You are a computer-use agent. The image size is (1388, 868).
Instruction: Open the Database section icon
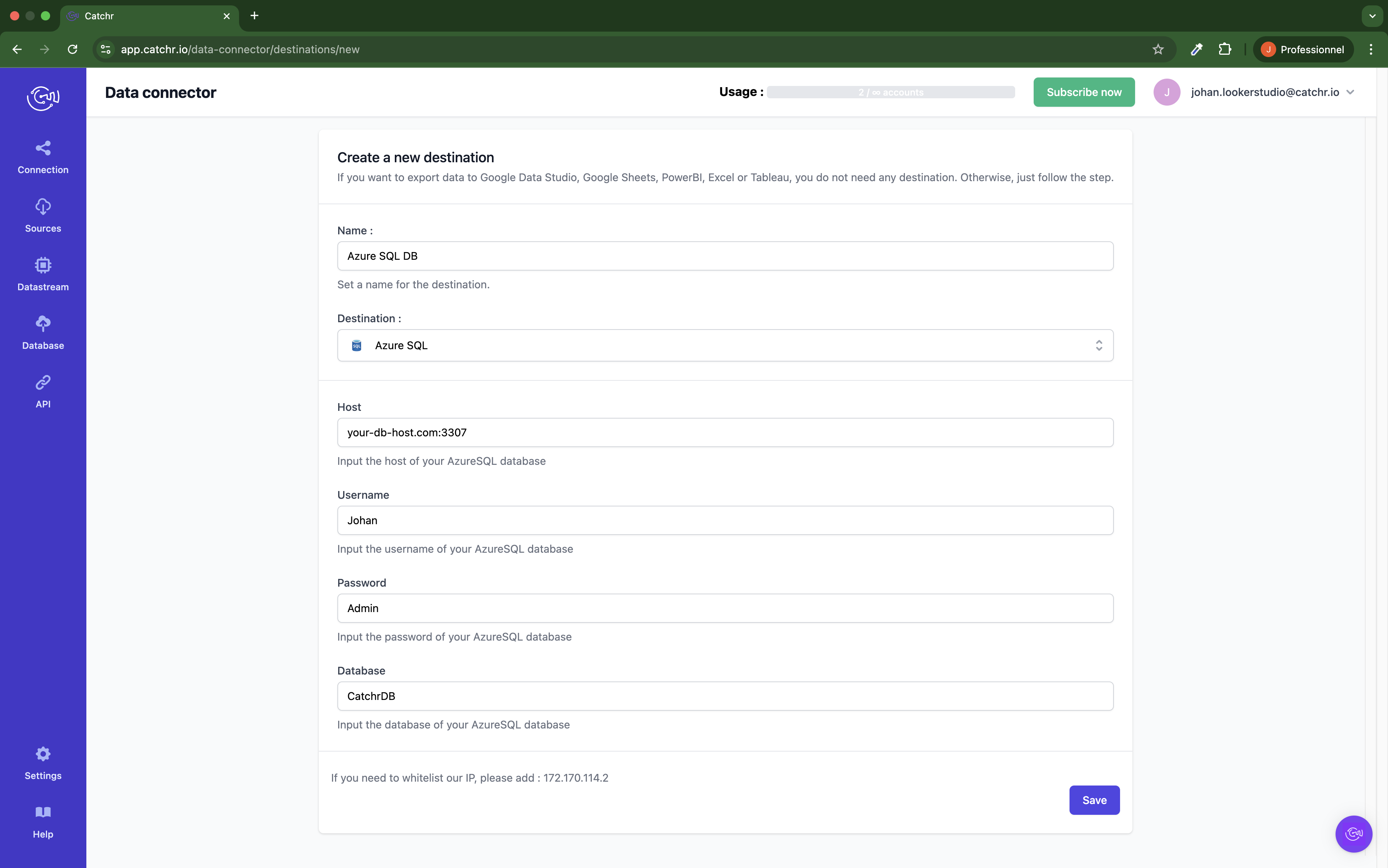(43, 324)
